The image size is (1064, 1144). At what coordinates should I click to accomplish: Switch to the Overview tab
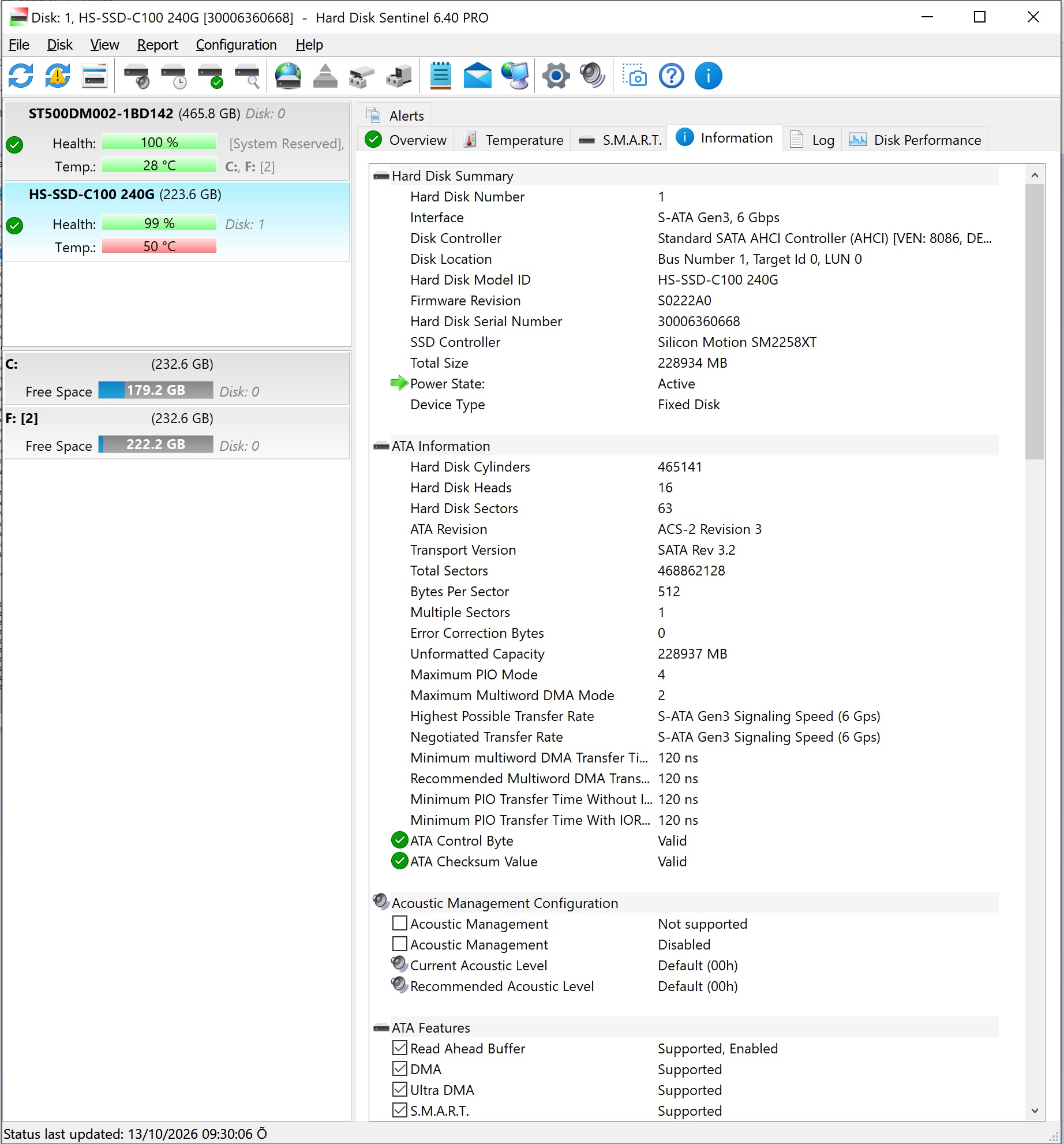[406, 140]
